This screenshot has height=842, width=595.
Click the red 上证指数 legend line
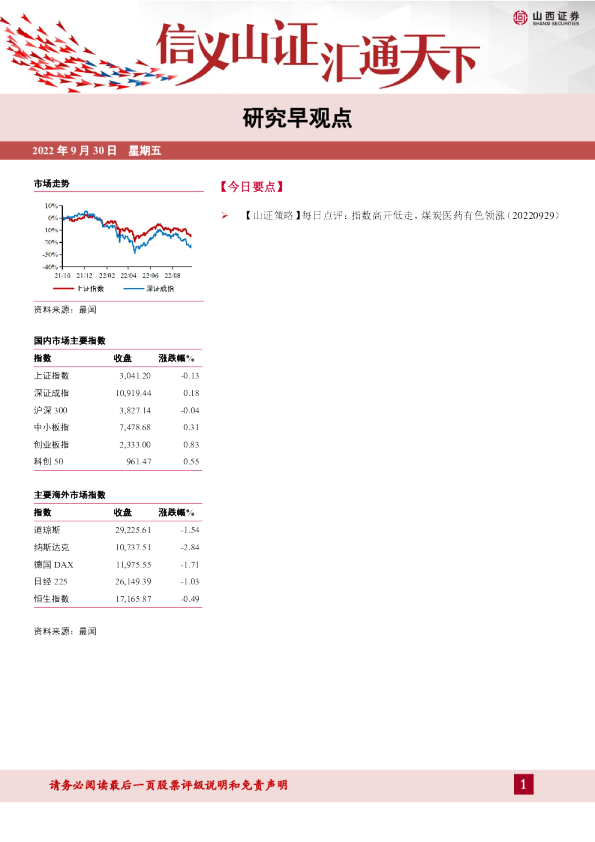pyautogui.click(x=63, y=289)
